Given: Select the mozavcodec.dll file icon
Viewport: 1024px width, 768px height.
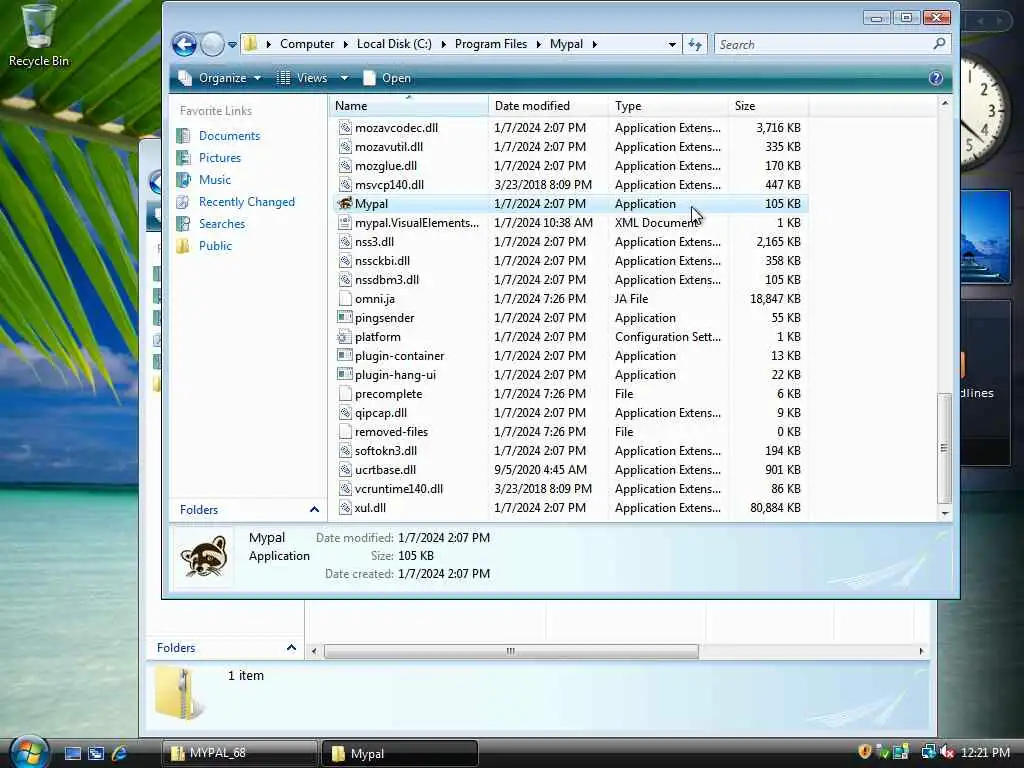Looking at the screenshot, I should pos(345,128).
